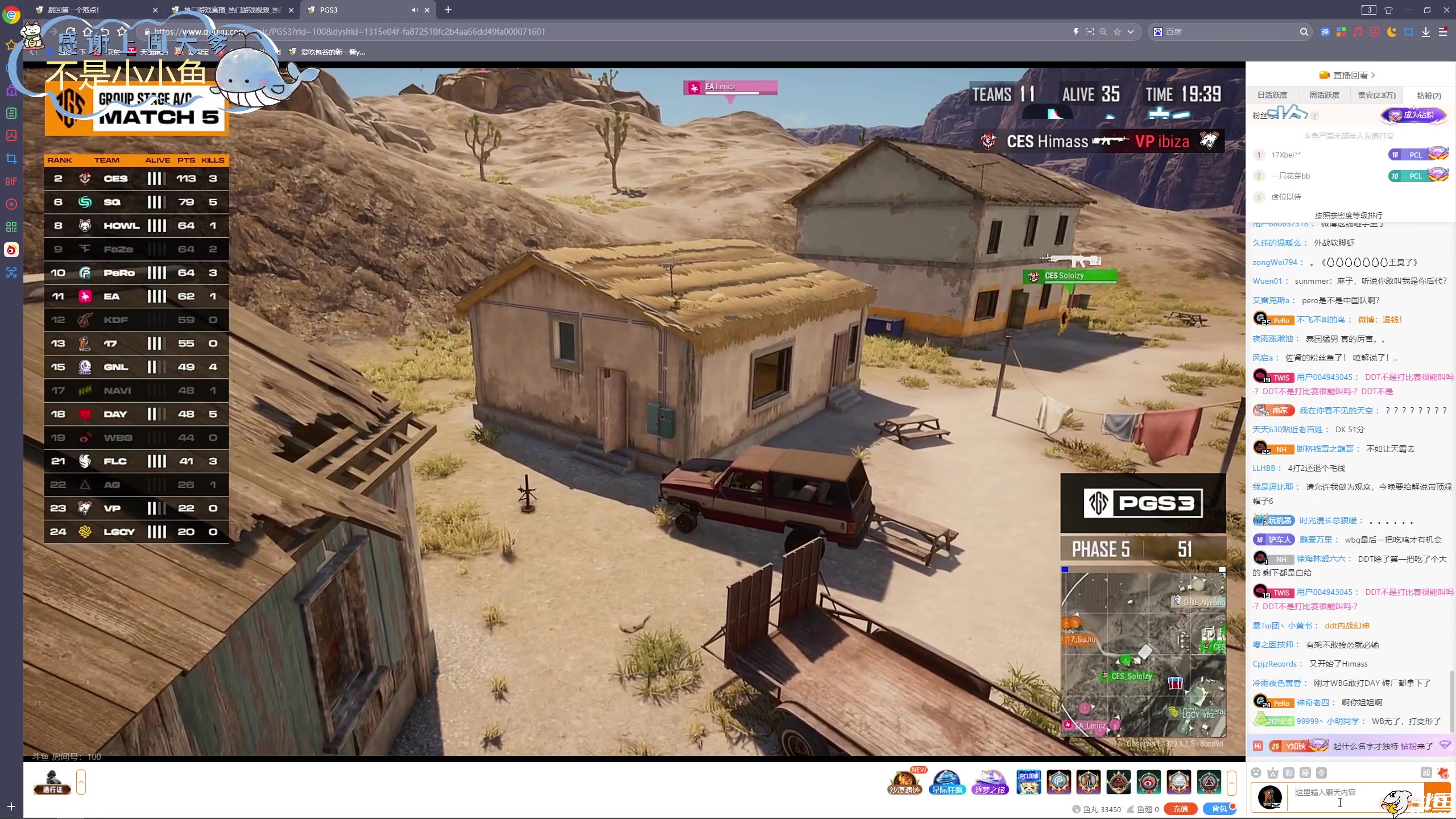Viewport: 1456px width, 819px height.
Task: Click the Weibo icon in left sidebar
Action: click(x=11, y=250)
